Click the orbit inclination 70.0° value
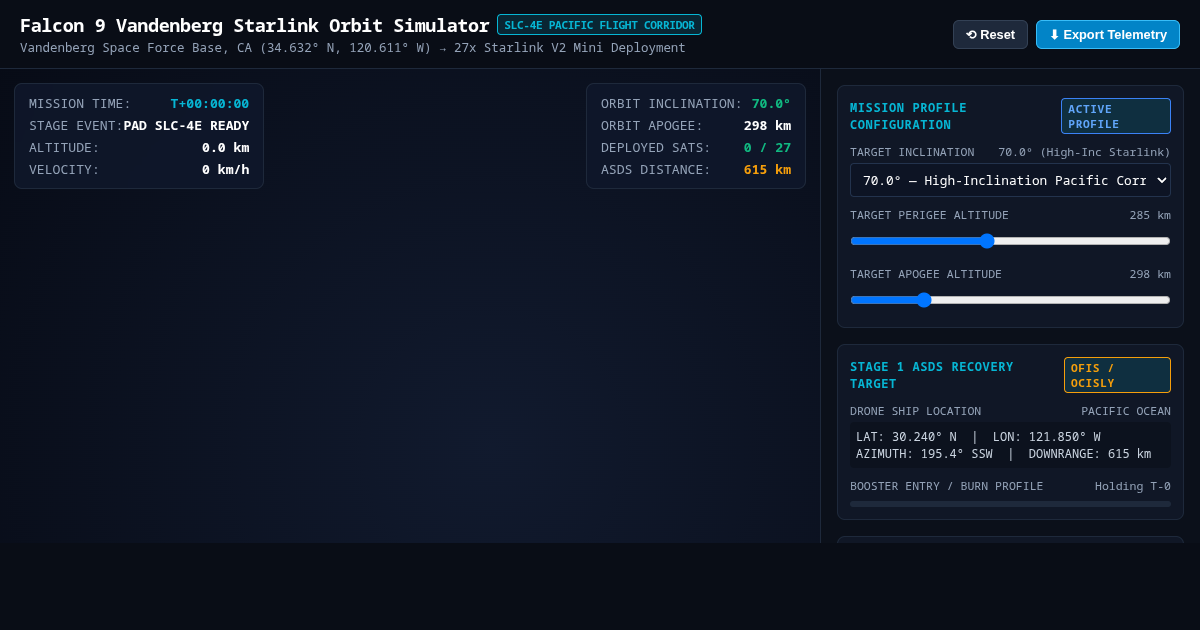 coord(771,104)
